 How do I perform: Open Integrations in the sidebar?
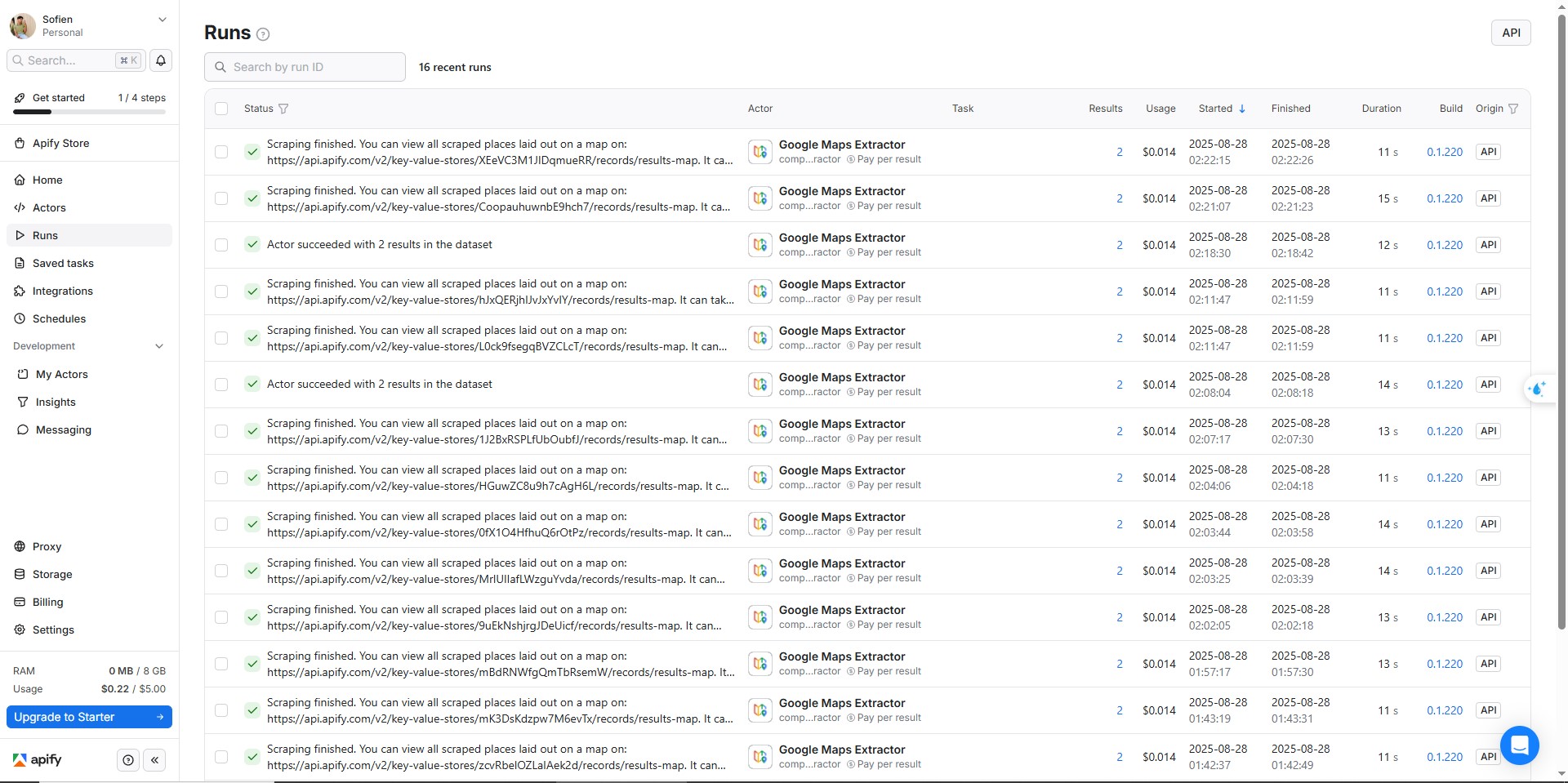(89, 291)
